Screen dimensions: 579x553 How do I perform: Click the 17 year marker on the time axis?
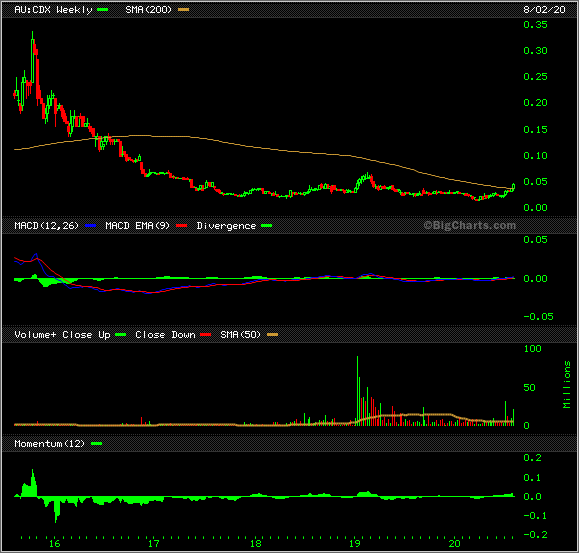[154, 544]
